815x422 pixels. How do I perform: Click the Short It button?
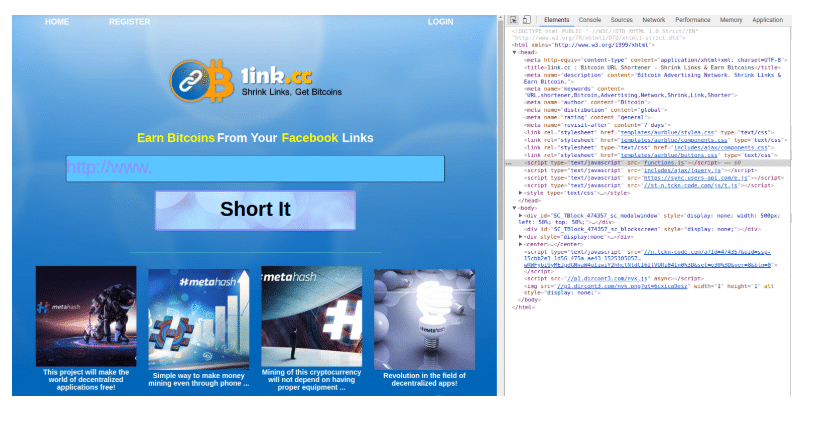(255, 210)
